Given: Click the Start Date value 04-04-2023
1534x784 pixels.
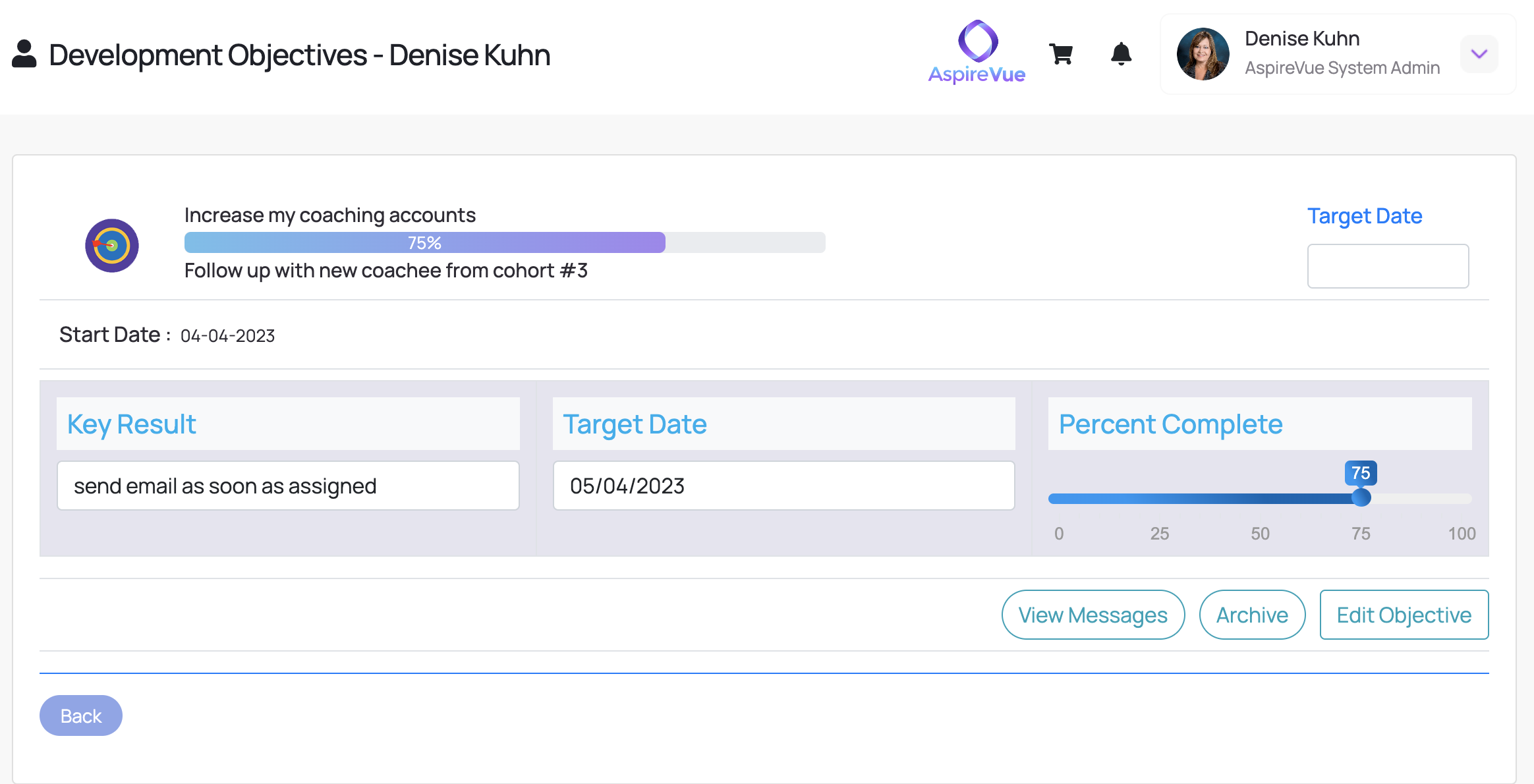Looking at the screenshot, I should 227,335.
